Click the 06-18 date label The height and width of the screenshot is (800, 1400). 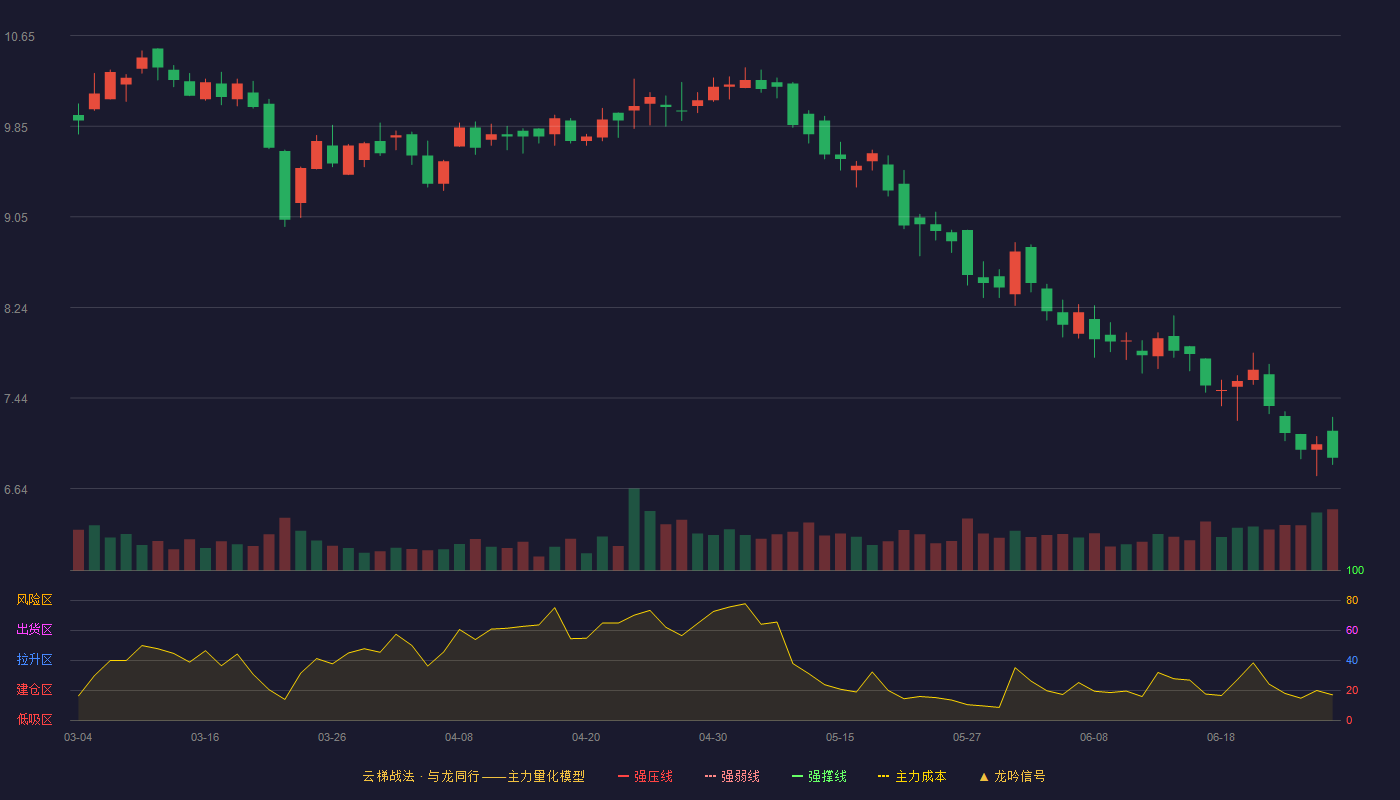pyautogui.click(x=1221, y=737)
